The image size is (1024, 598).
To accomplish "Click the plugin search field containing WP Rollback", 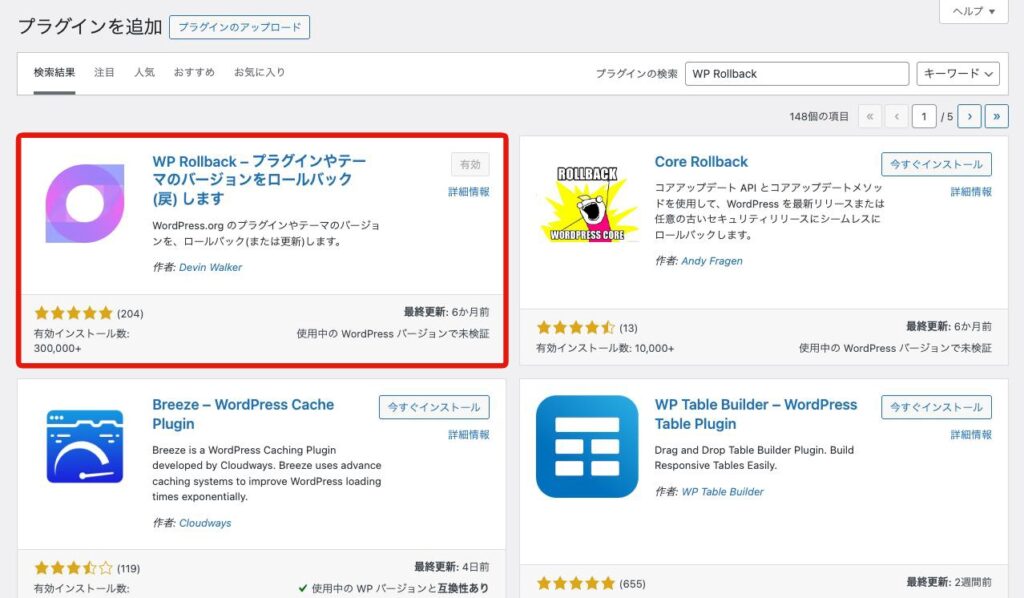I will coord(797,74).
